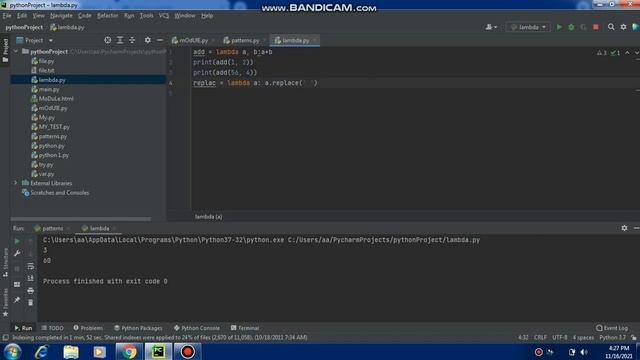Toggle tool window bars icon in status bar corner
The width and height of the screenshot is (640, 360).
point(5,338)
